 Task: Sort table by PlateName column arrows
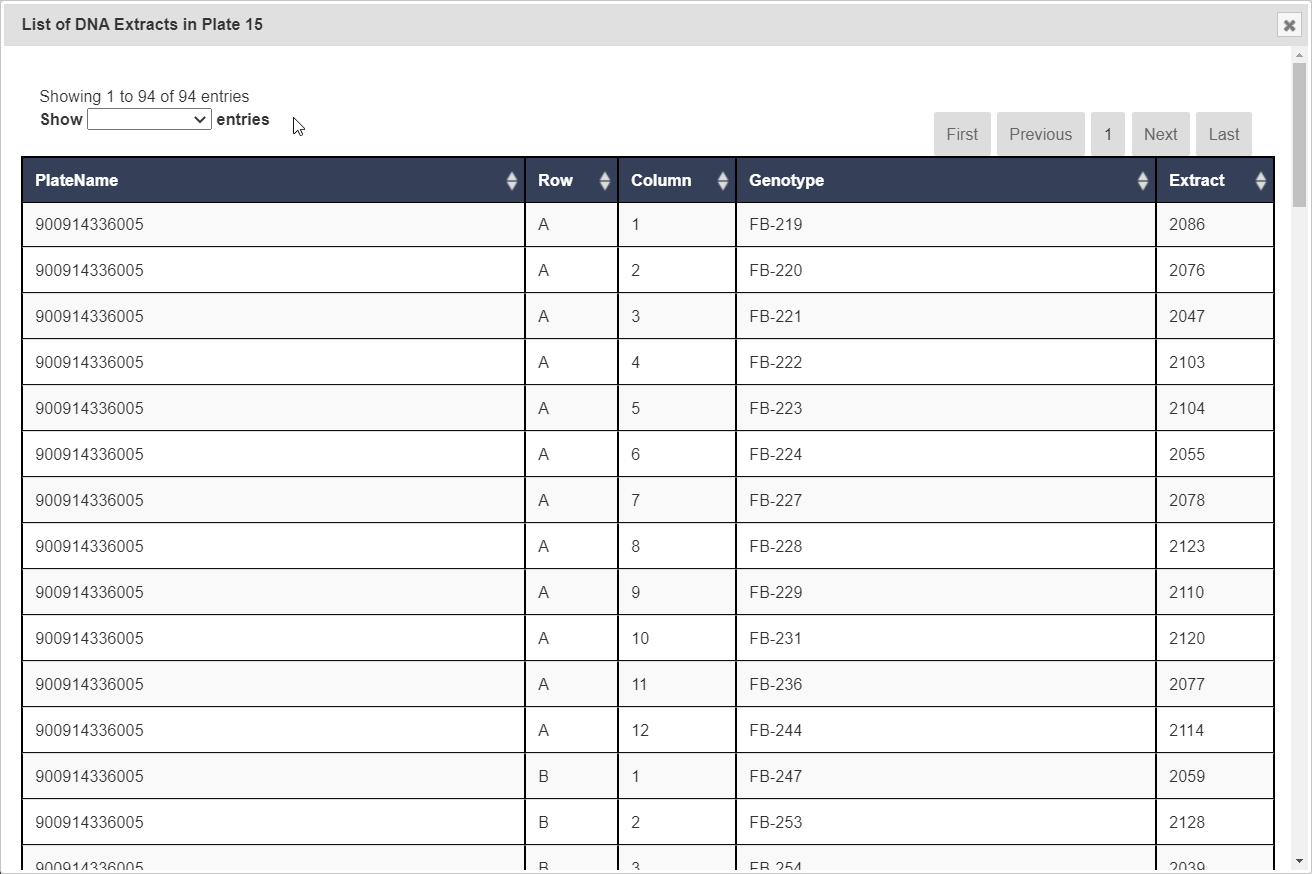tap(511, 181)
